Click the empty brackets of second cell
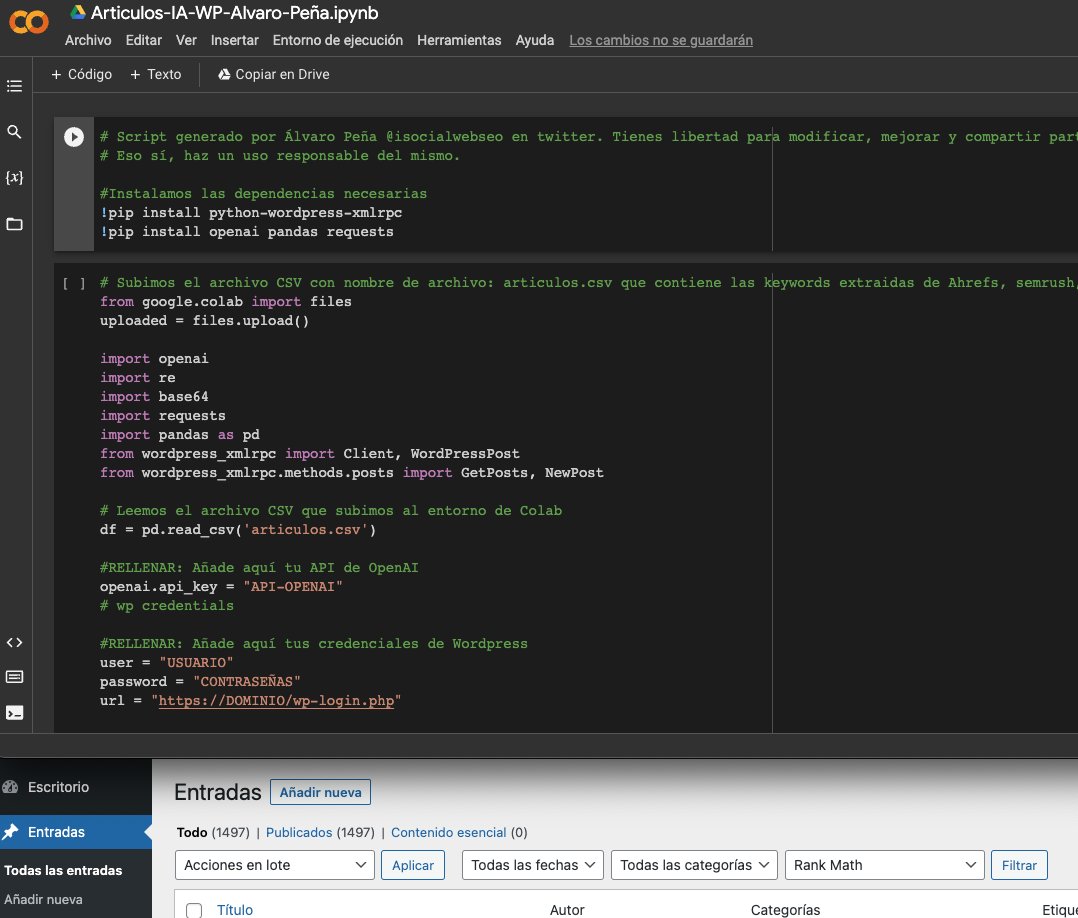Image resolution: width=1078 pixels, height=918 pixels. [74, 283]
